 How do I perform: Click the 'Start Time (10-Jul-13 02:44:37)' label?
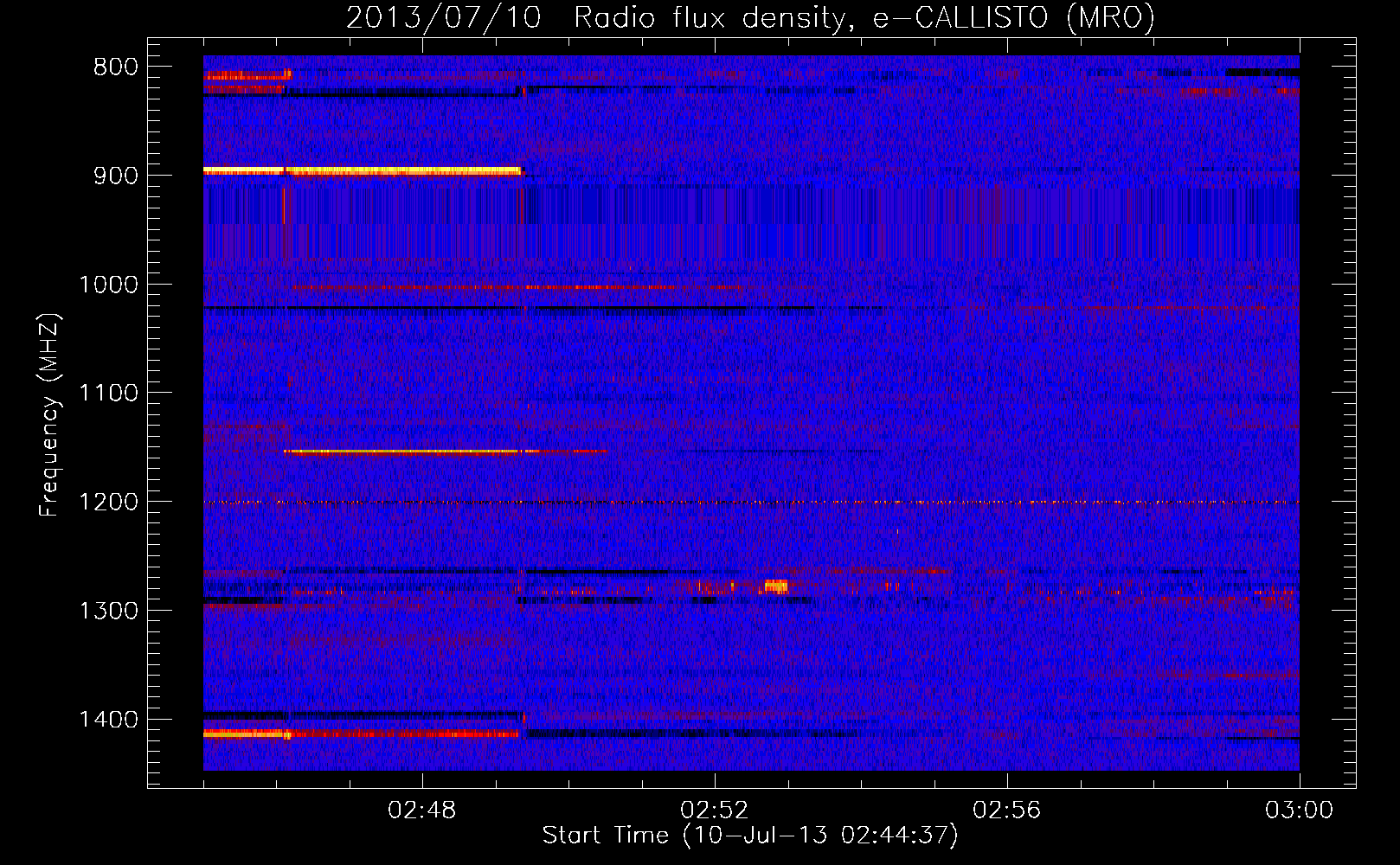pyautogui.click(x=750, y=836)
